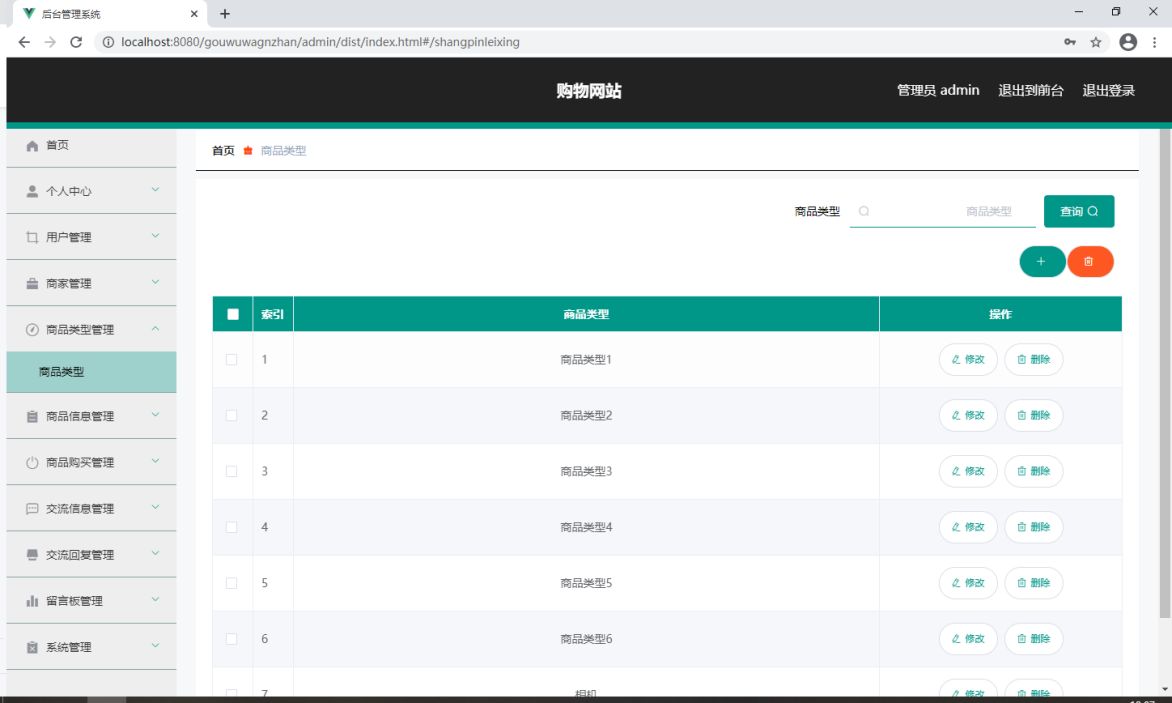
Task: Click the 查询 search button
Action: coord(1079,211)
